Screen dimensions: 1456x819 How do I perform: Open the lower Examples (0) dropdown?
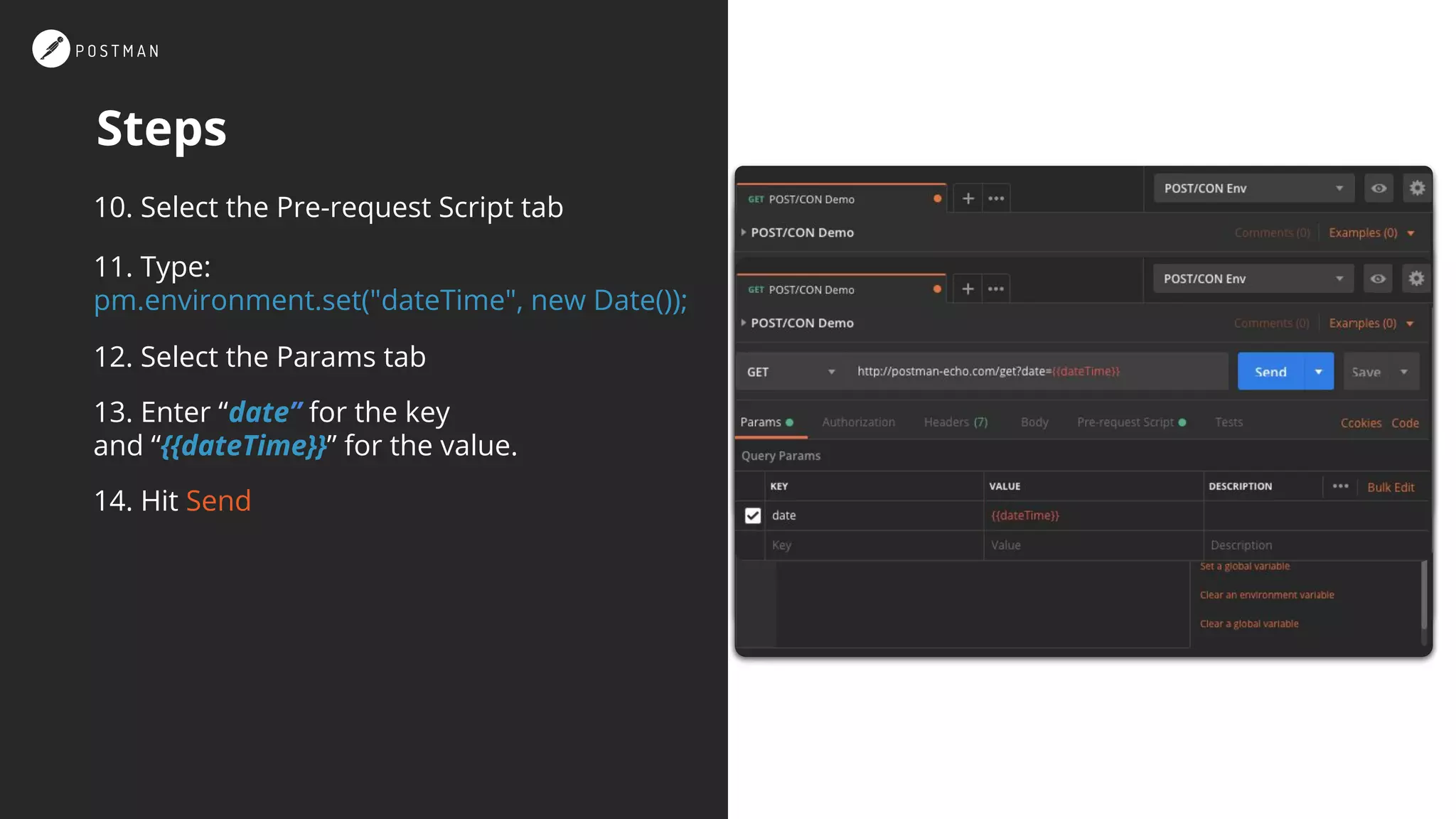pos(1371,323)
